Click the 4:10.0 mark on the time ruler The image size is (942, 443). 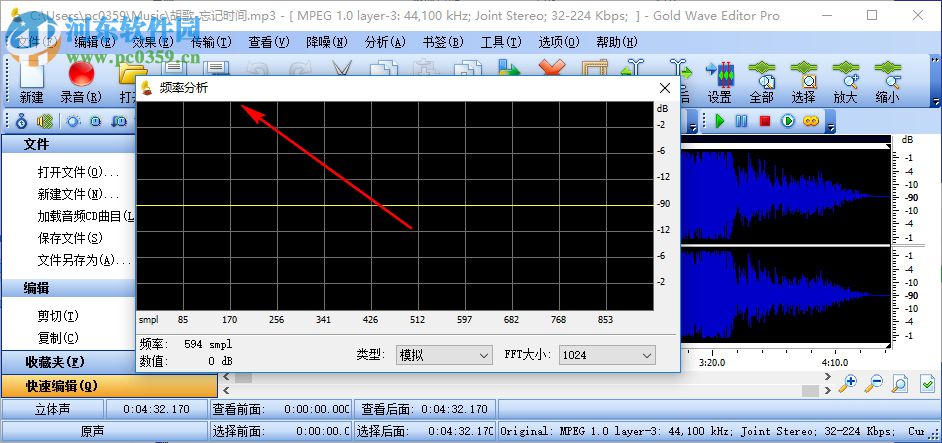[835, 362]
